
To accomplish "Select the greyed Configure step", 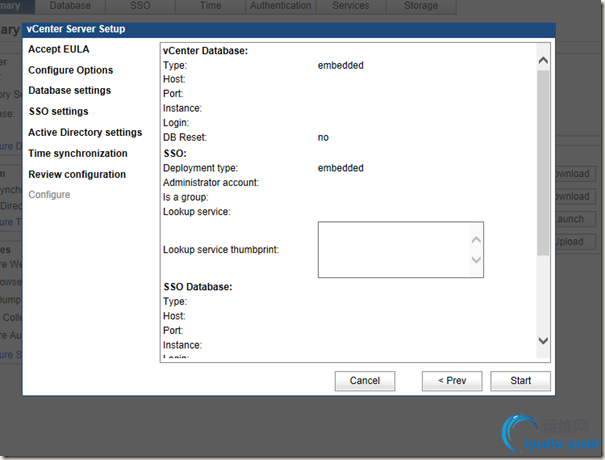I will [x=49, y=195].
